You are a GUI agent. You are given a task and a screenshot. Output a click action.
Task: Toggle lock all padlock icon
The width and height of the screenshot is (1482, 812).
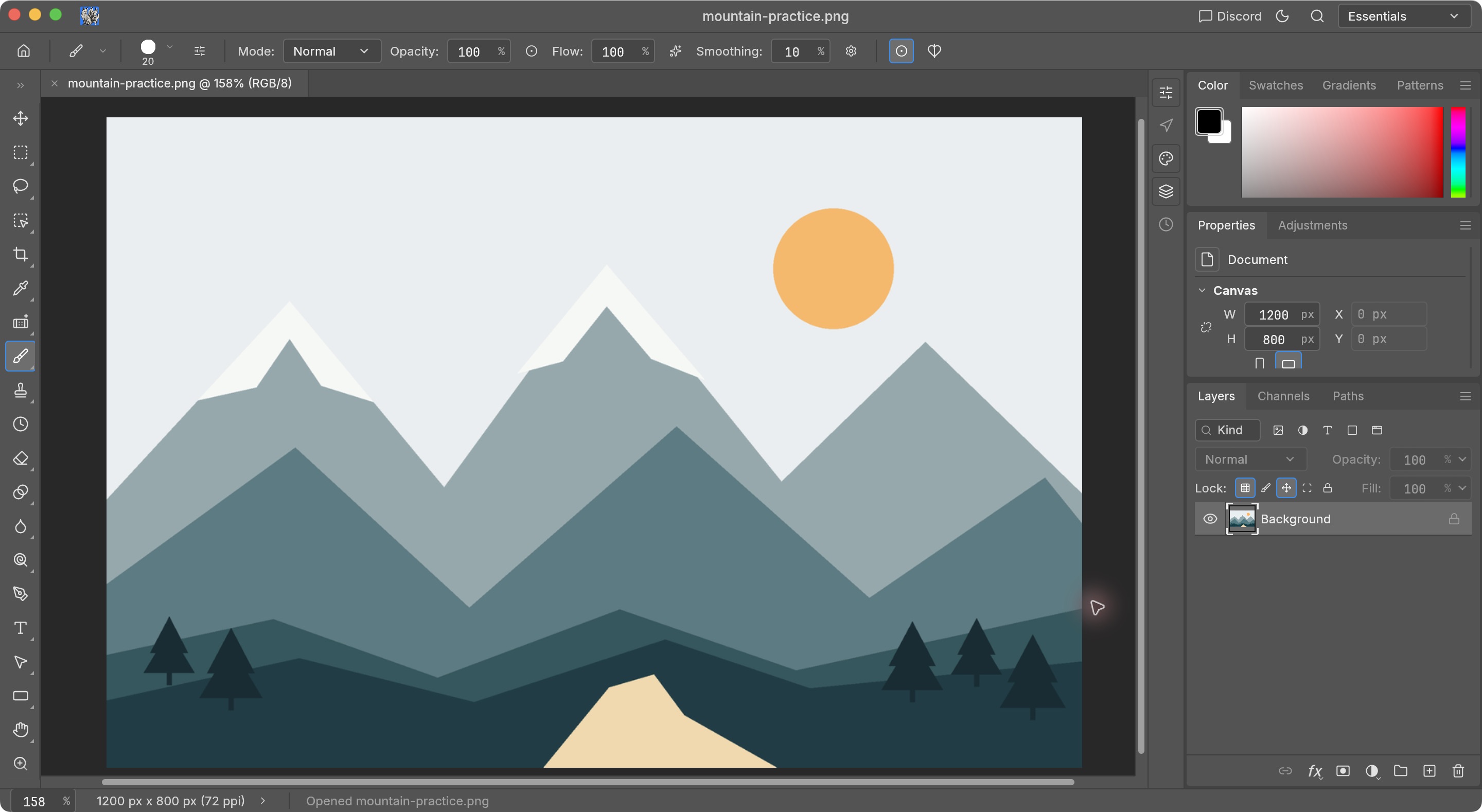point(1328,488)
